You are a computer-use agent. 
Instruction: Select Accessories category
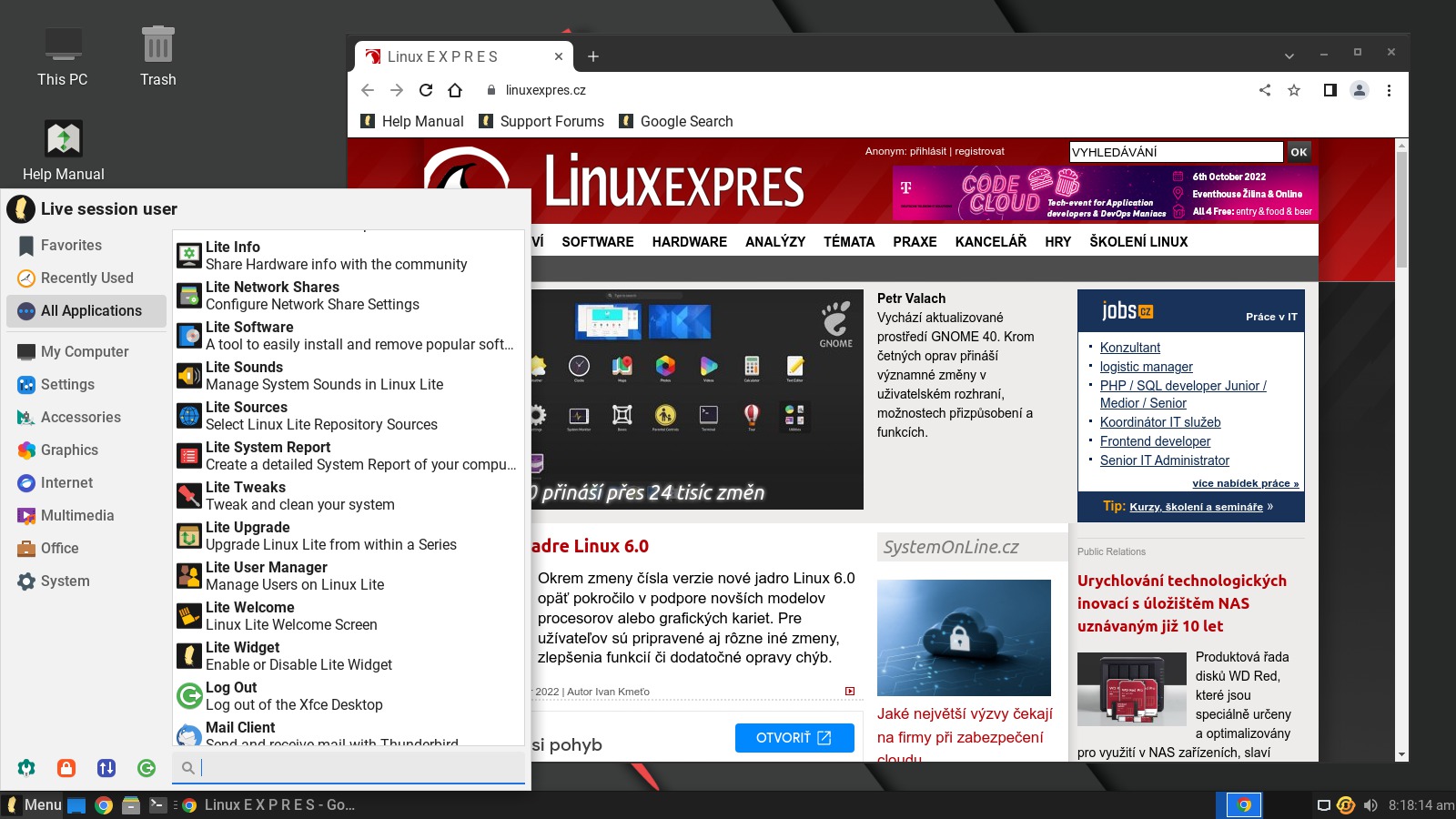(86, 418)
